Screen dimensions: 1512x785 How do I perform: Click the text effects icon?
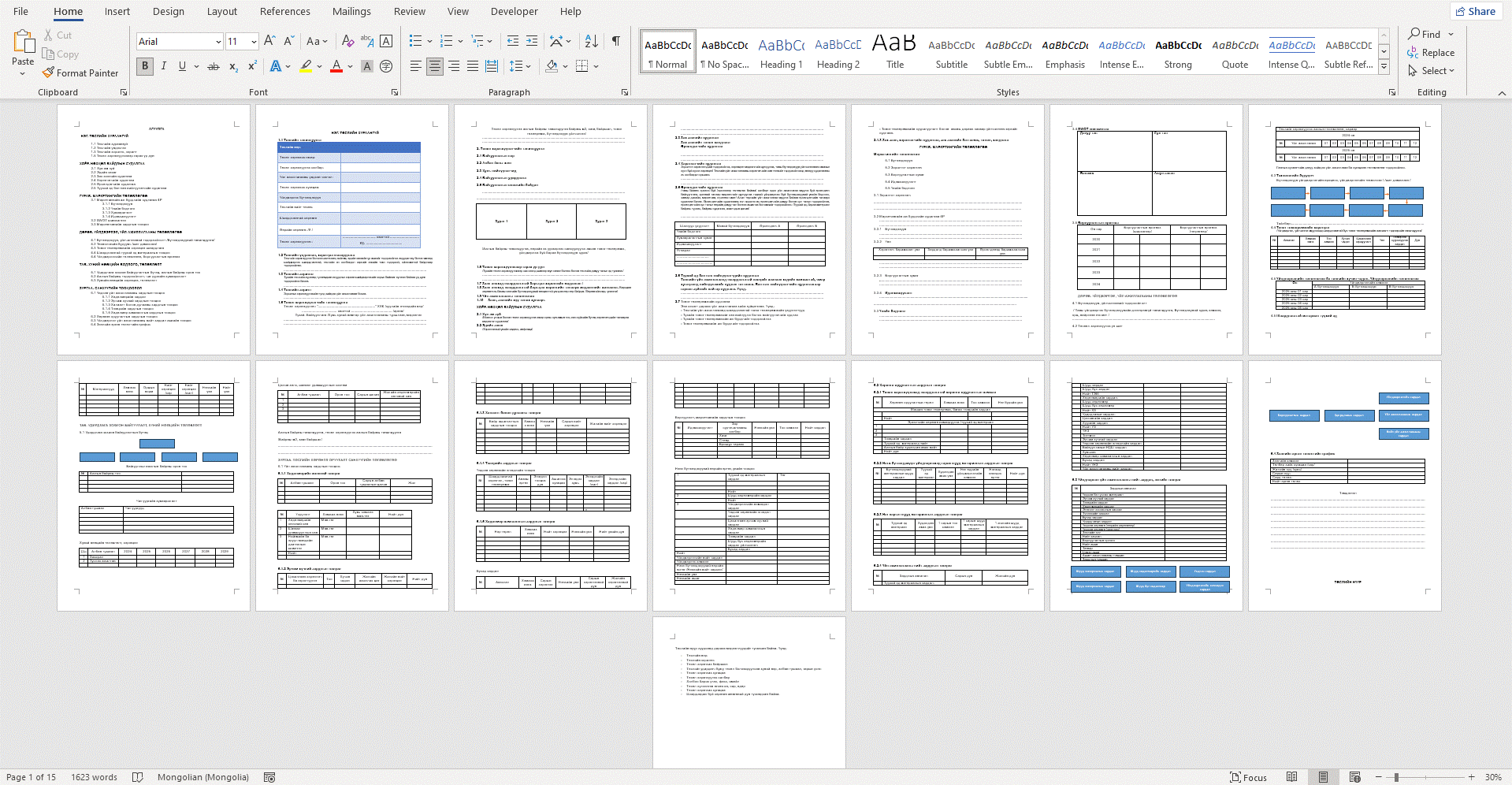(x=276, y=66)
